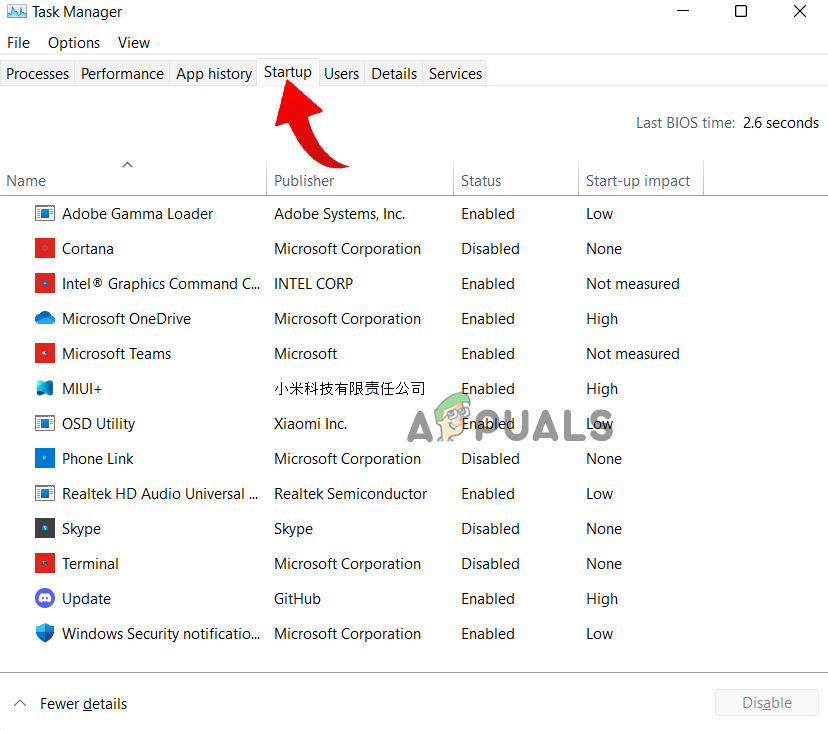Click the Windows Security shield icon
This screenshot has height=730, width=828.
[45, 633]
